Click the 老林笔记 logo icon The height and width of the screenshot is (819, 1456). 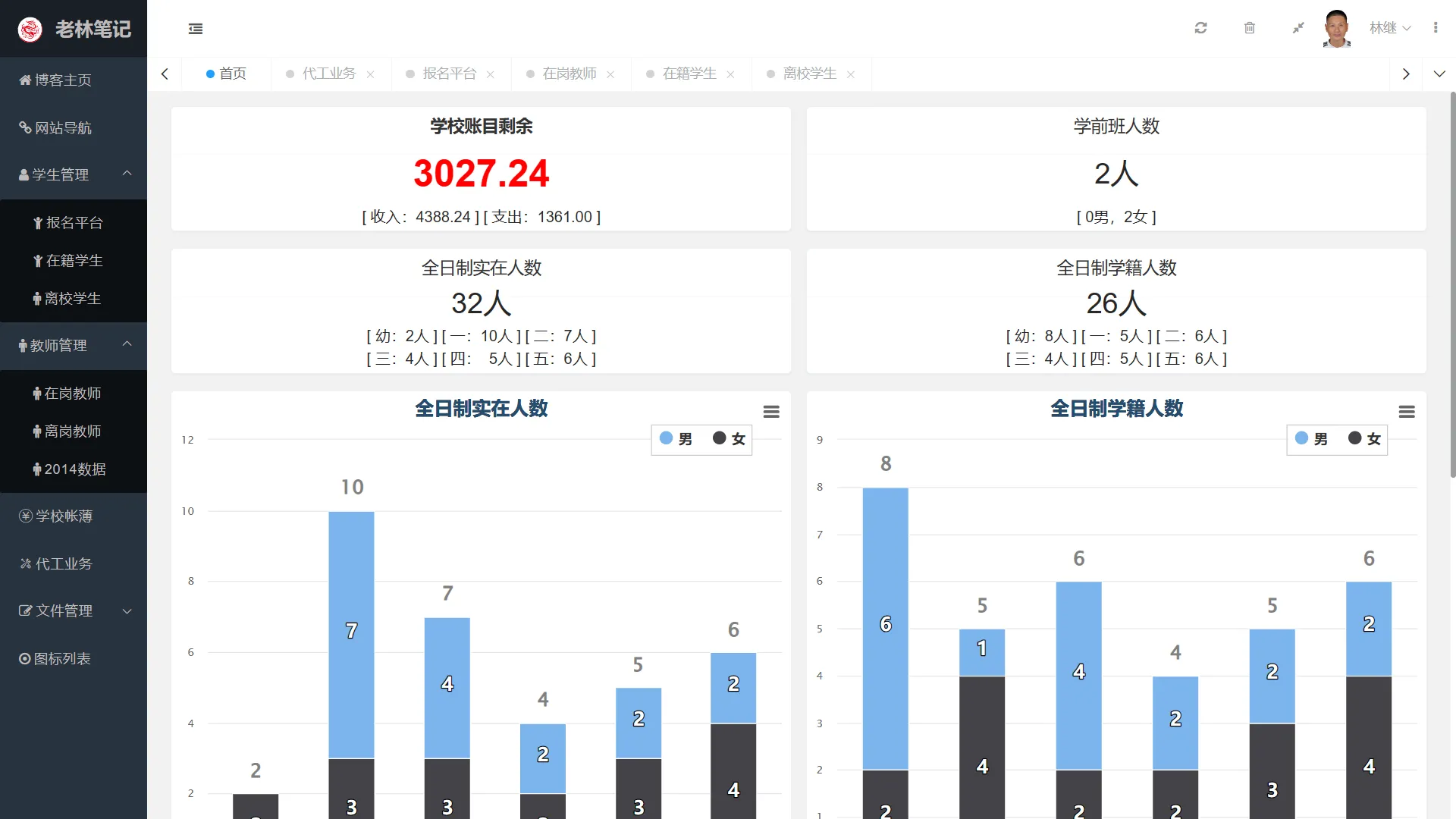(x=30, y=29)
